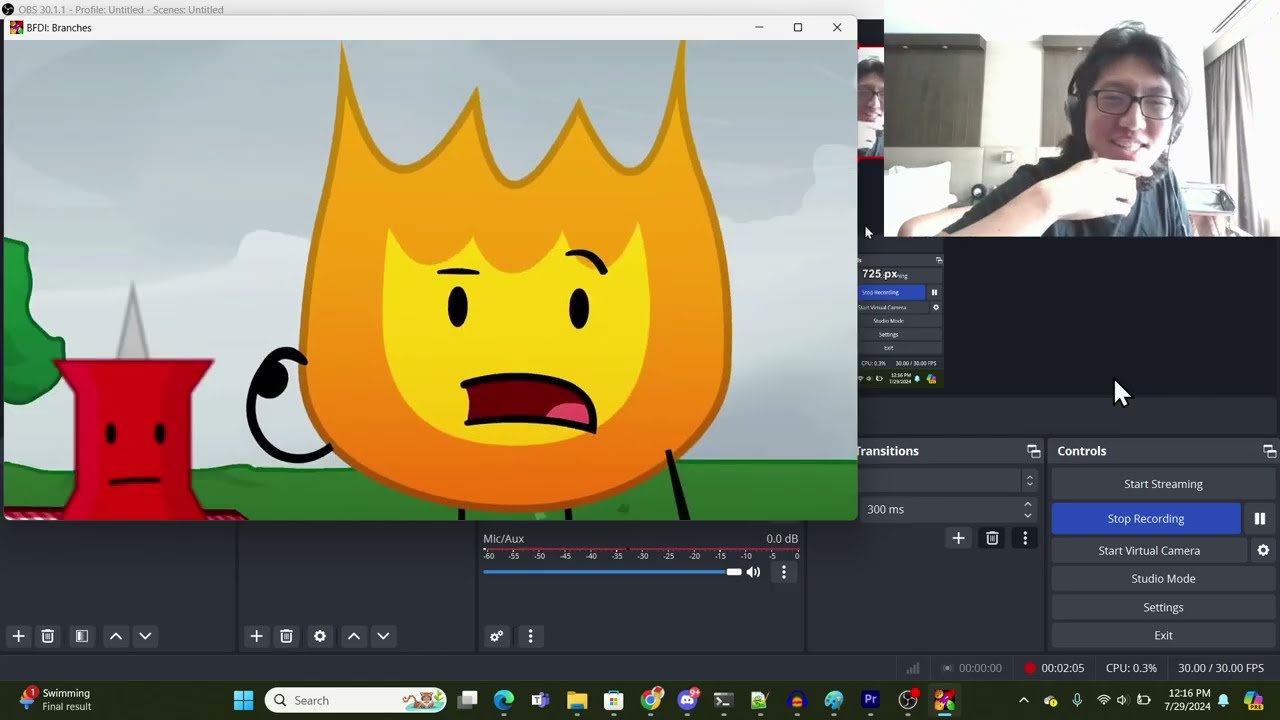Open the taskbar clock and date
The image size is (1280, 720).
pos(1189,700)
